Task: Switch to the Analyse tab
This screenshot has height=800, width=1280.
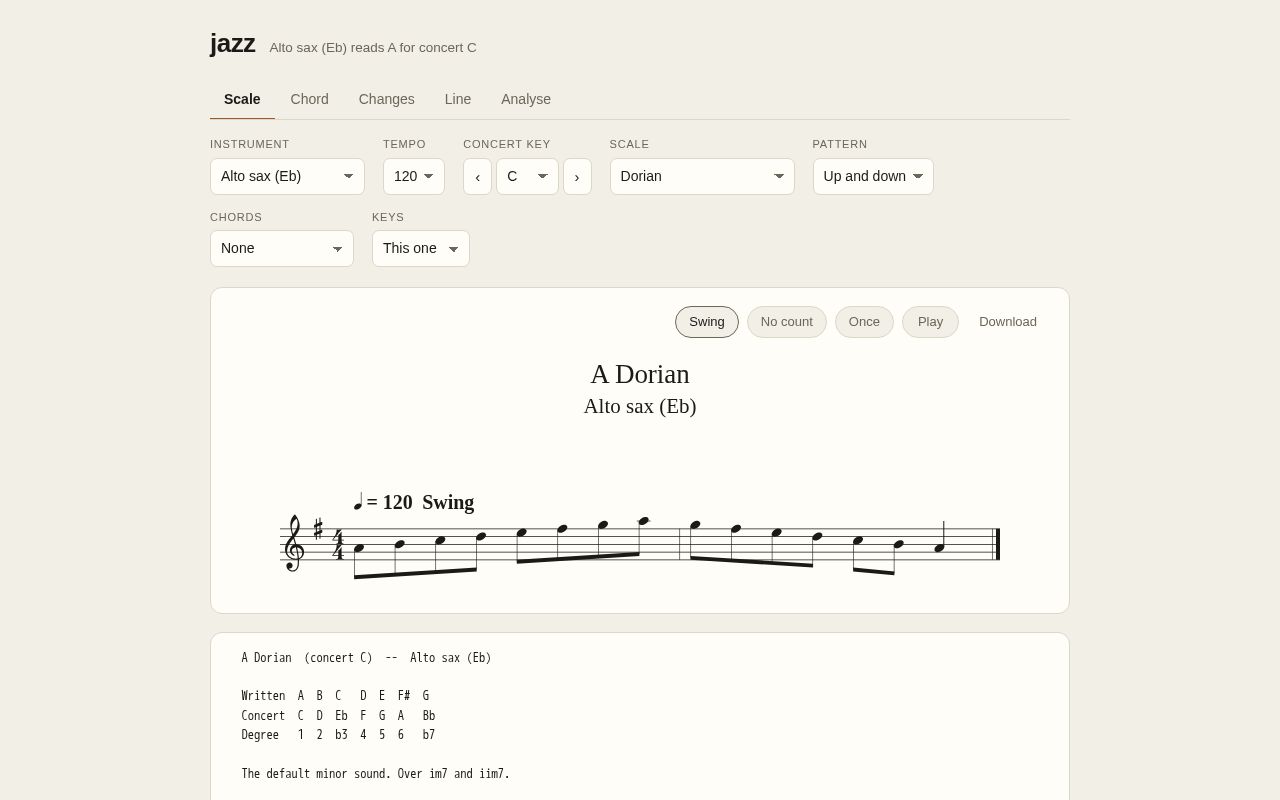Action: pos(526,99)
